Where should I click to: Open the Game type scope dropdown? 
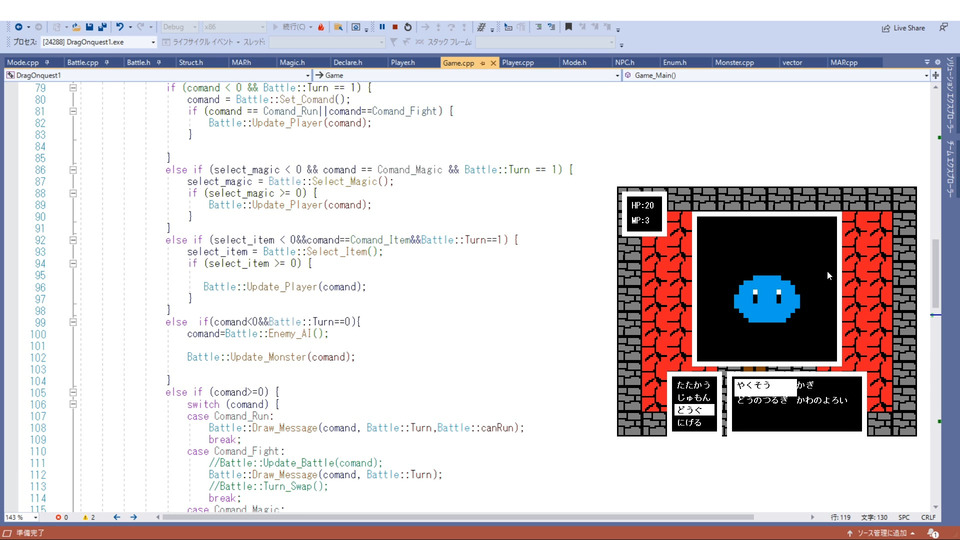467,75
